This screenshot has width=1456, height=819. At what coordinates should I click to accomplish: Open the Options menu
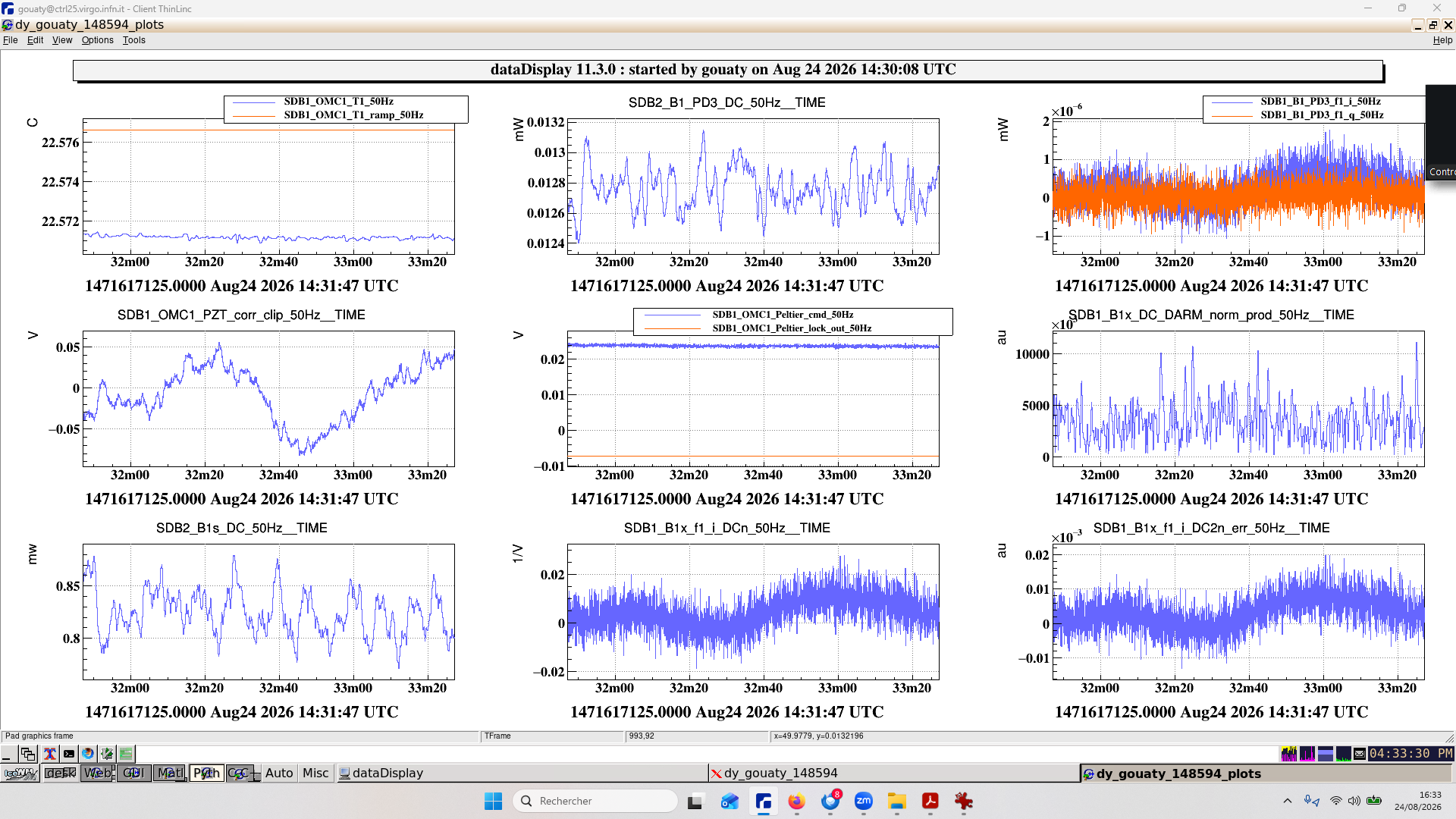pos(97,40)
